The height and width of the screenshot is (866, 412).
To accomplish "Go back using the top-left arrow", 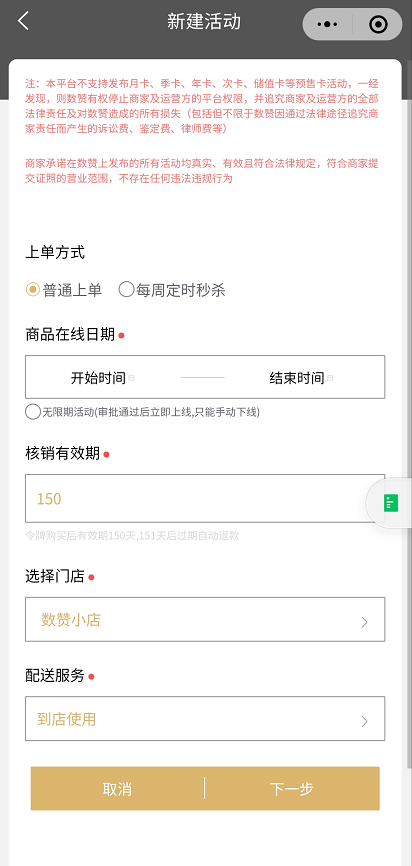I will [x=23, y=22].
